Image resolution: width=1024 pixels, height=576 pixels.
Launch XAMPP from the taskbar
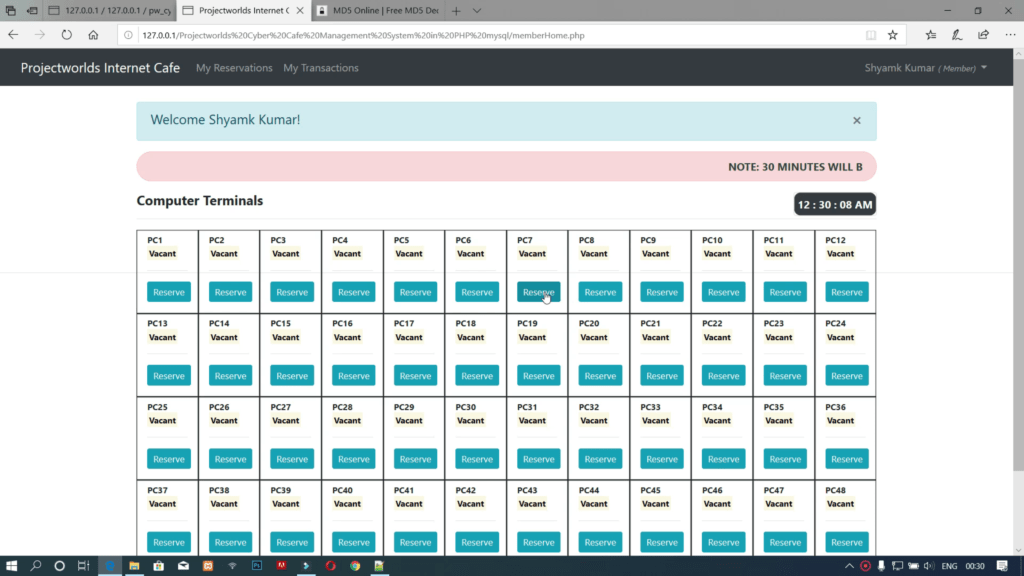(207, 566)
